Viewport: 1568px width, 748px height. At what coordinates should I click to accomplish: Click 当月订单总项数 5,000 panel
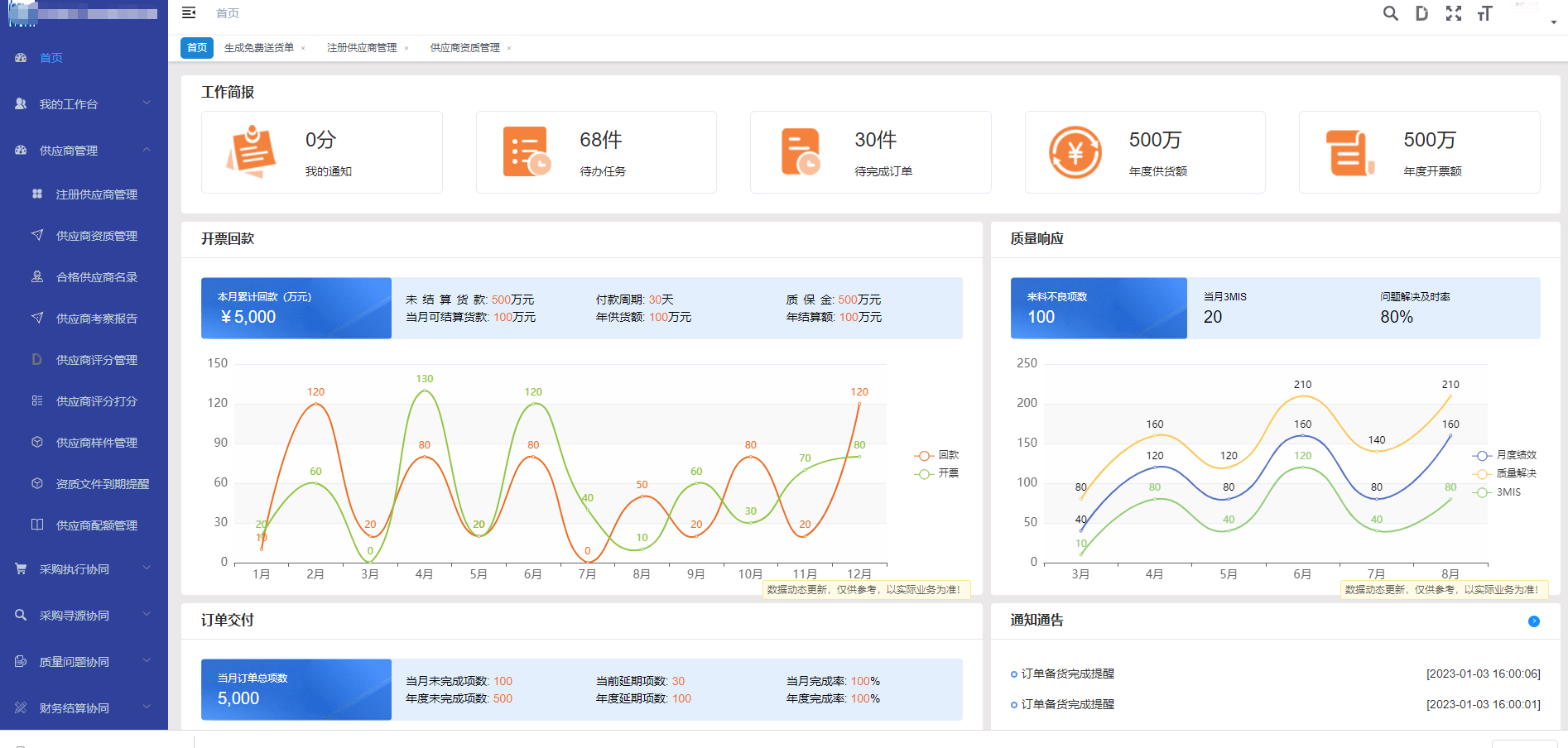point(296,689)
